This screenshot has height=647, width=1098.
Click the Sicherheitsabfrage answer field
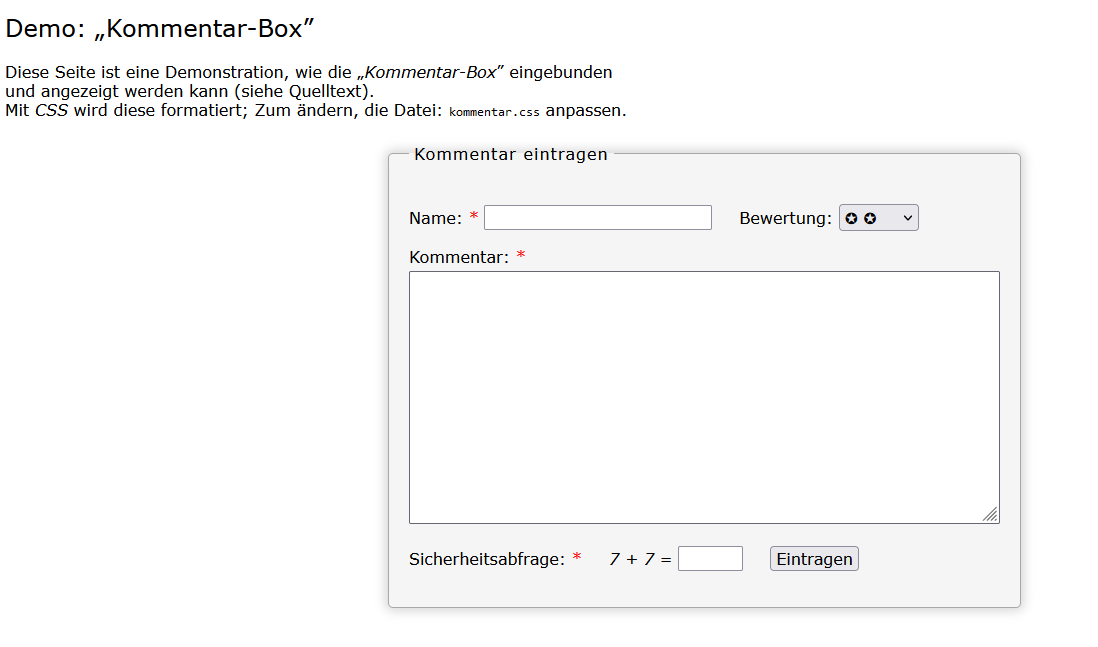(x=710, y=559)
